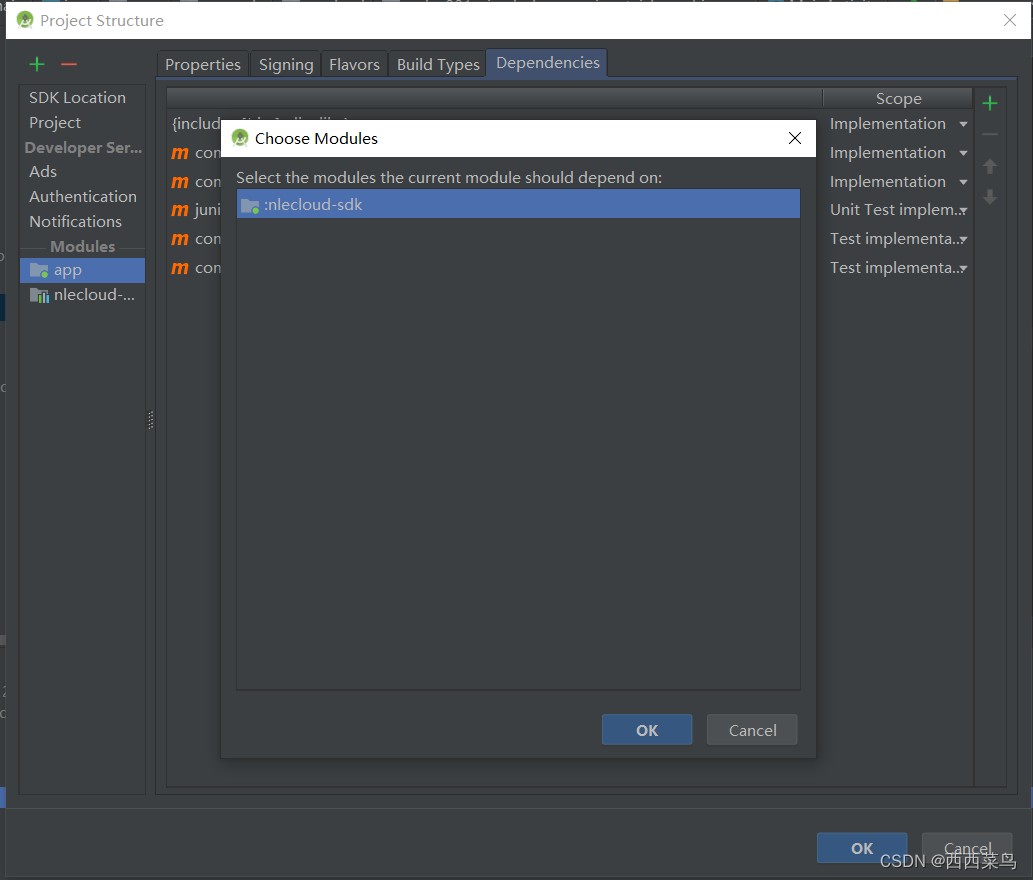
Task: Click red minus to remove module
Action: pyautogui.click(x=69, y=64)
